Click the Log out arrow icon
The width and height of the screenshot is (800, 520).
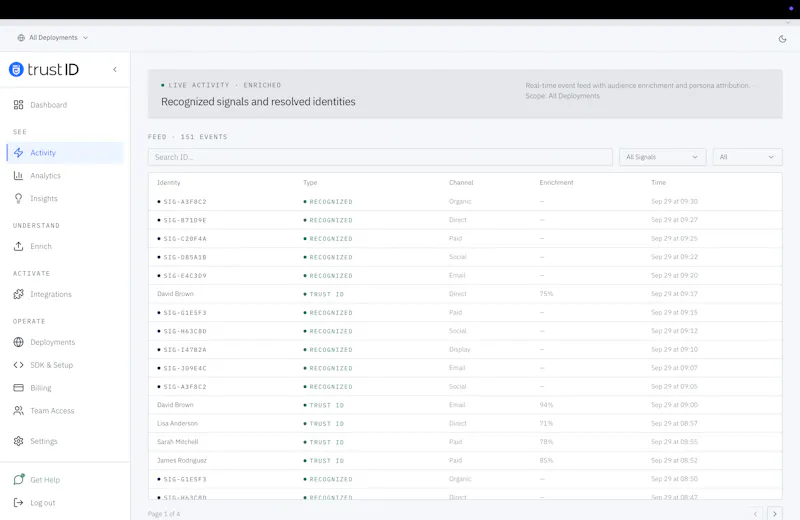(18, 503)
